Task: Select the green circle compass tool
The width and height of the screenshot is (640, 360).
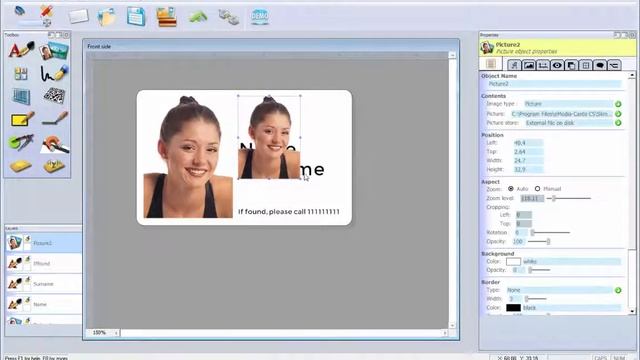Action: [20, 142]
